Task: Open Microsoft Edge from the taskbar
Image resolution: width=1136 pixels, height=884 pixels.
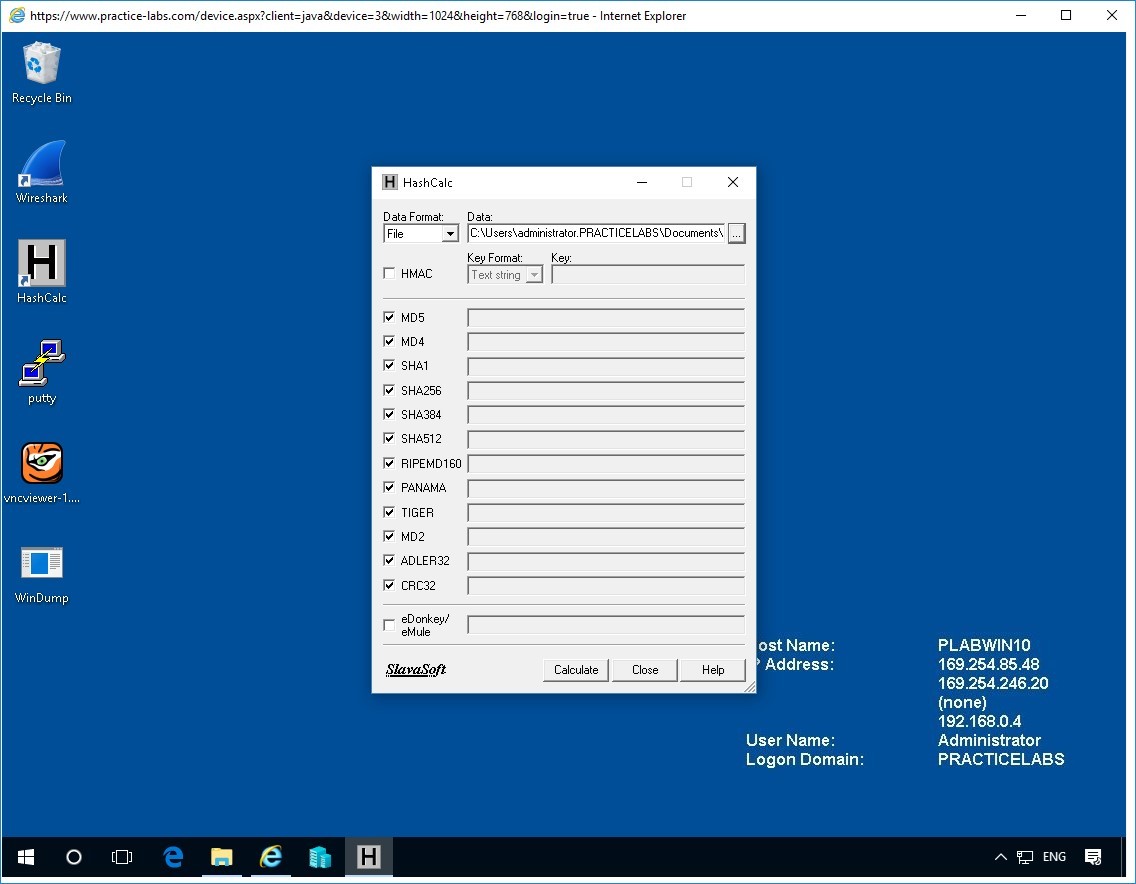Action: point(172,857)
